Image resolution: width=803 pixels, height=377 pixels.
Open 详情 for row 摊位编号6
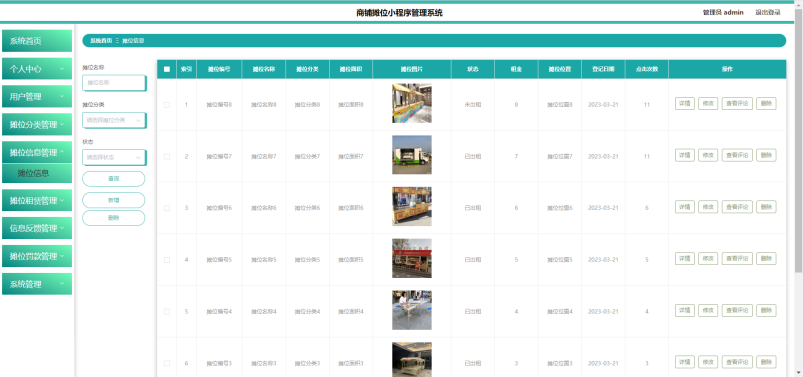click(685, 207)
